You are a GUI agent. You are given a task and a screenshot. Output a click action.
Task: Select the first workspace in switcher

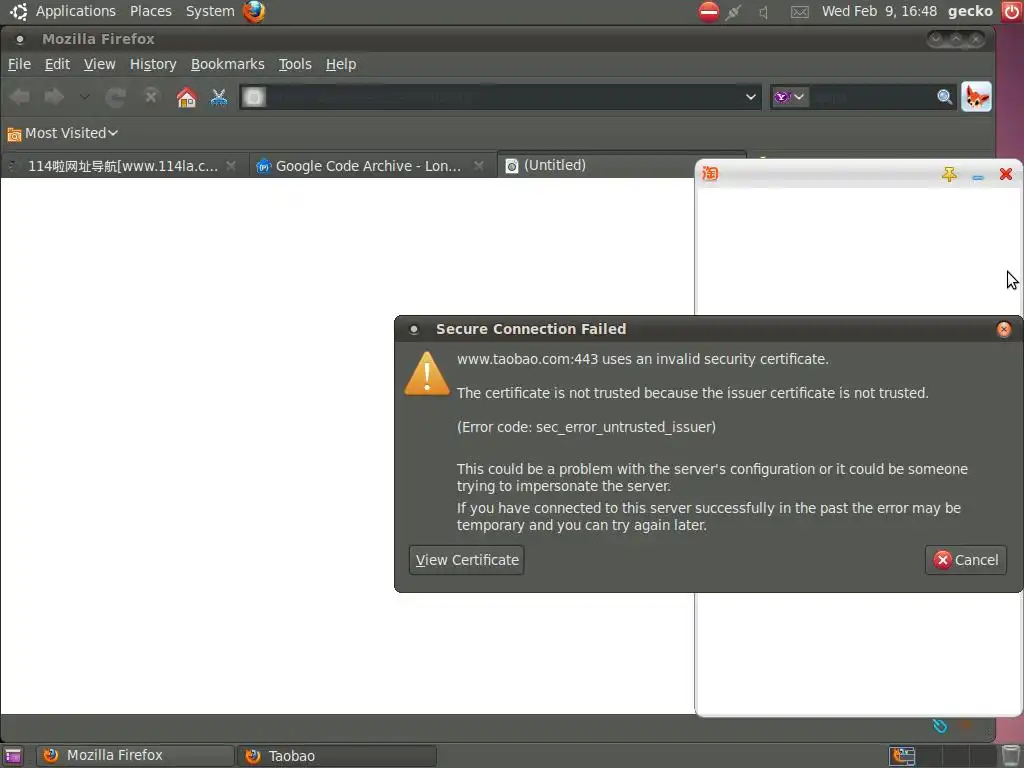[903, 756]
